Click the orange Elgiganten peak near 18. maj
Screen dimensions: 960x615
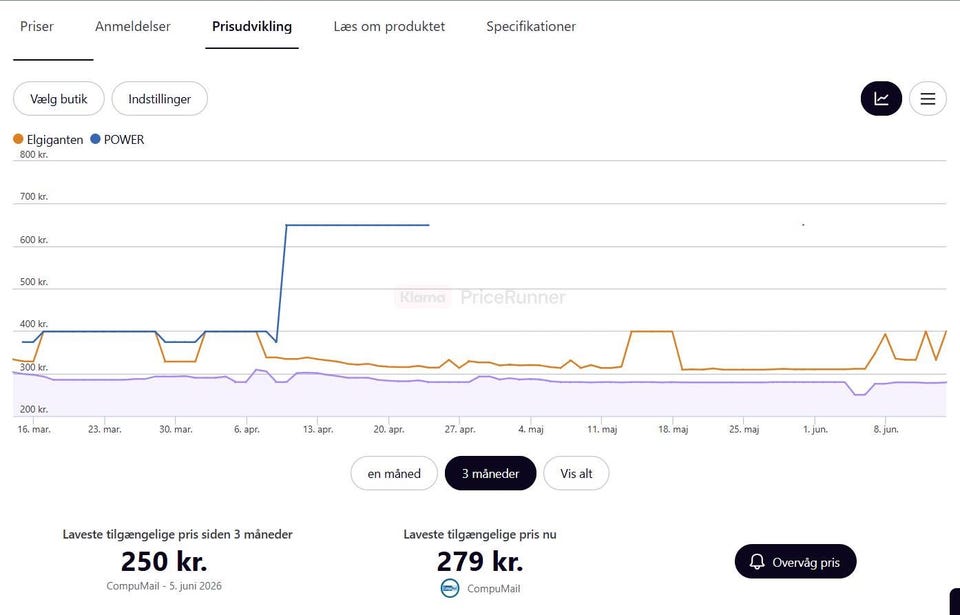click(x=652, y=331)
